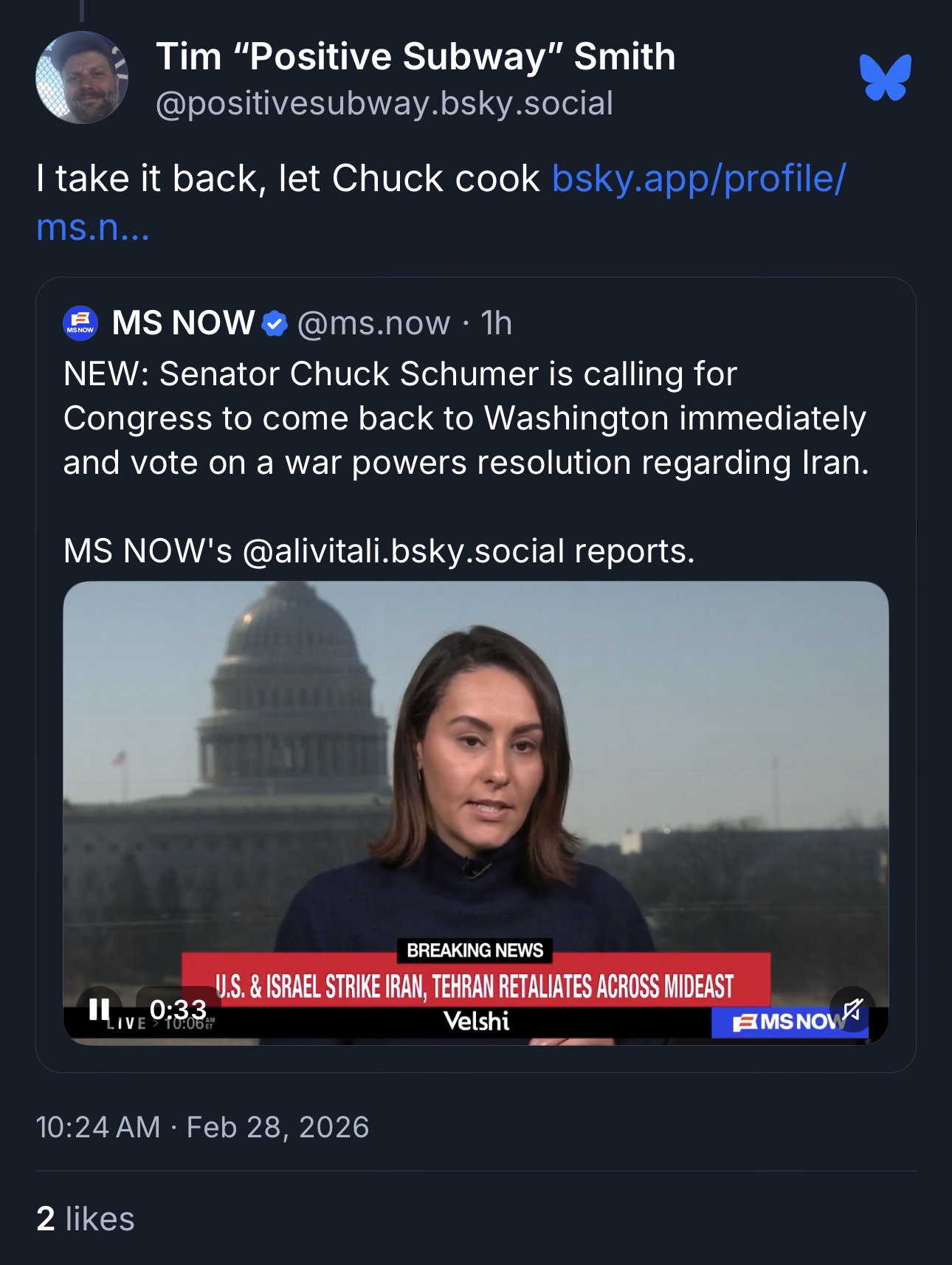The height and width of the screenshot is (1265, 952).
Task: Open the bsky.app/profile link in post
Action: 698,179
